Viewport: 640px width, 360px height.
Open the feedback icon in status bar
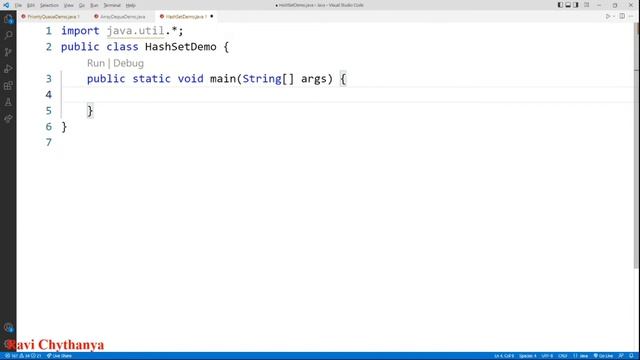click(621, 356)
